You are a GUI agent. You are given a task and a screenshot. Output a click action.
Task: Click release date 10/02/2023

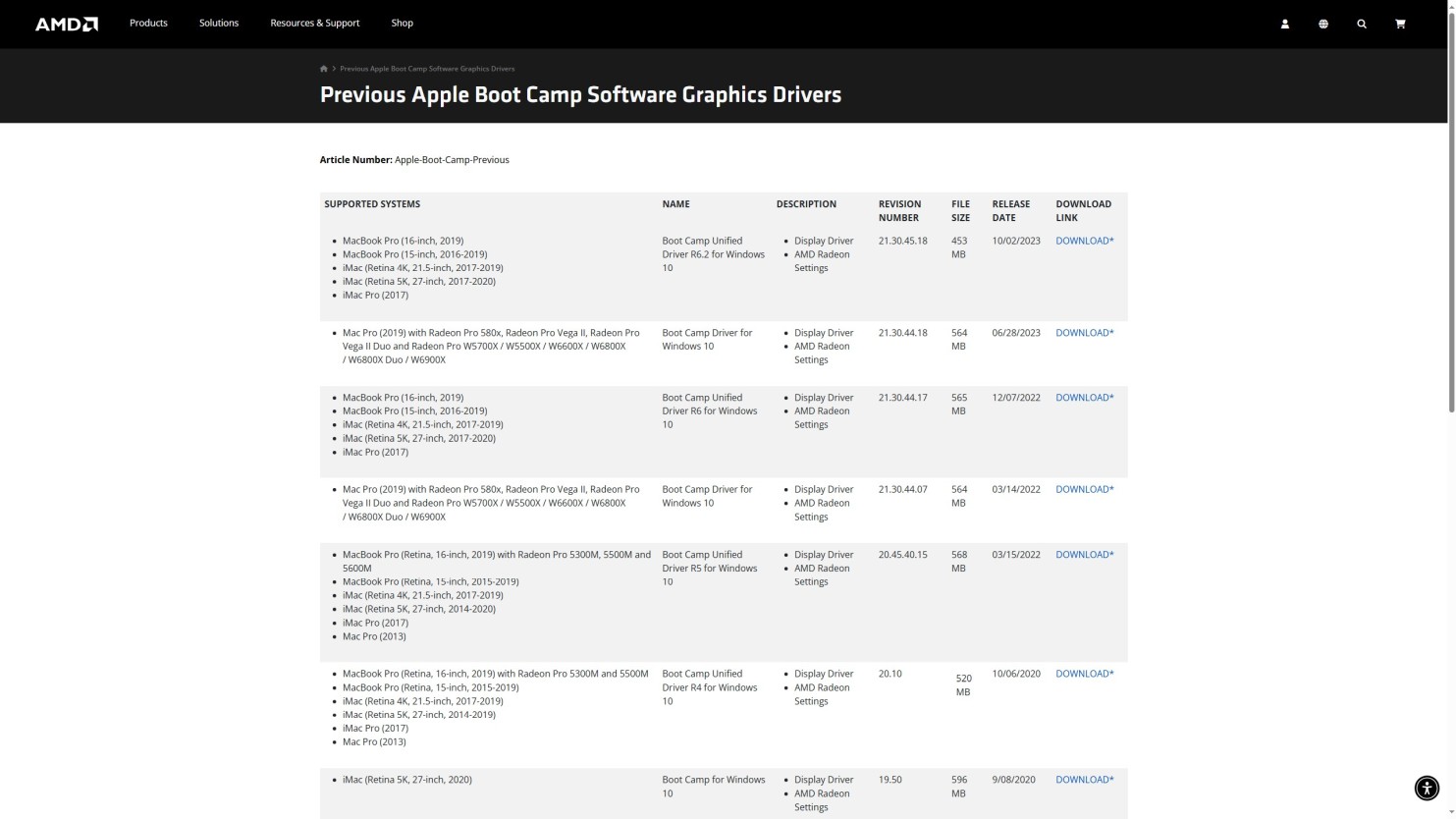coord(1015,241)
